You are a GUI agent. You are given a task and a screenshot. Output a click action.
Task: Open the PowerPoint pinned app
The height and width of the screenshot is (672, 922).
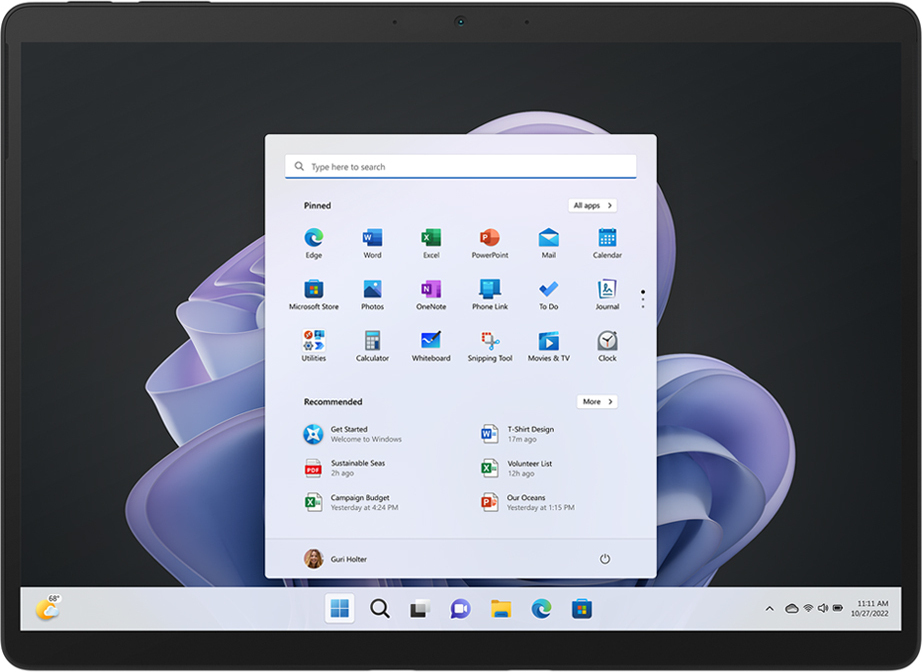[x=489, y=239]
